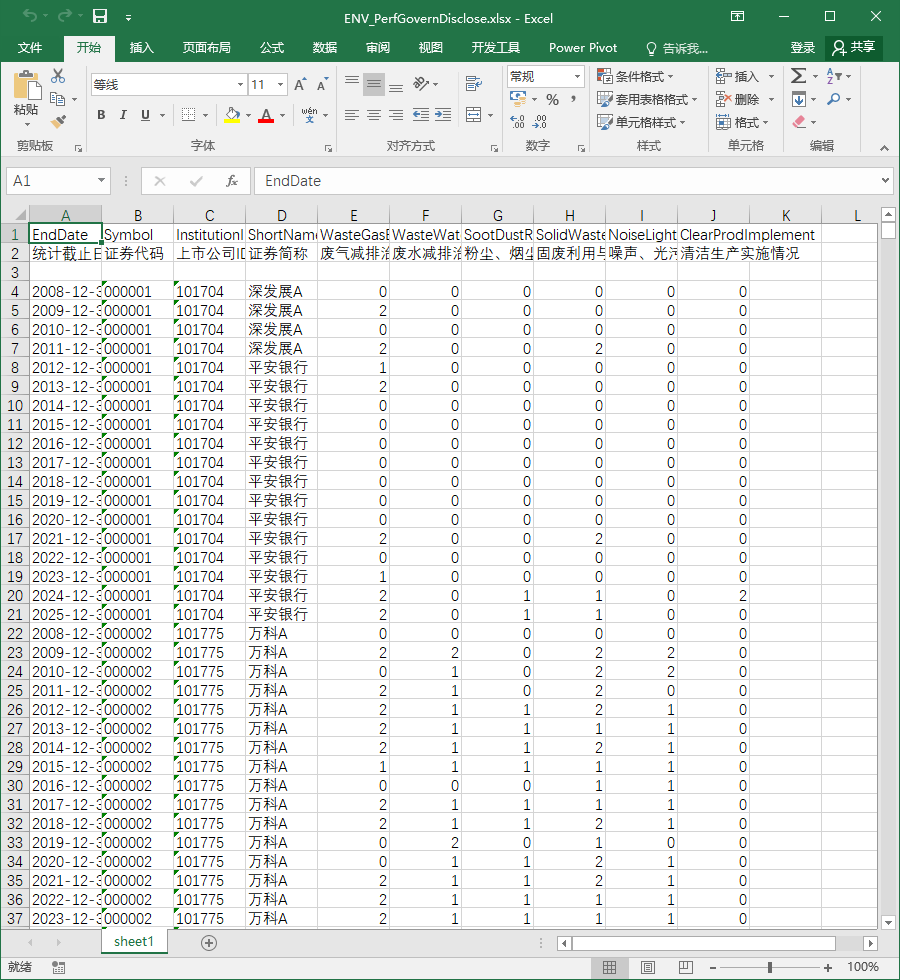The height and width of the screenshot is (980, 900).
Task: Apply the Merge and Center icon
Action: (474, 114)
